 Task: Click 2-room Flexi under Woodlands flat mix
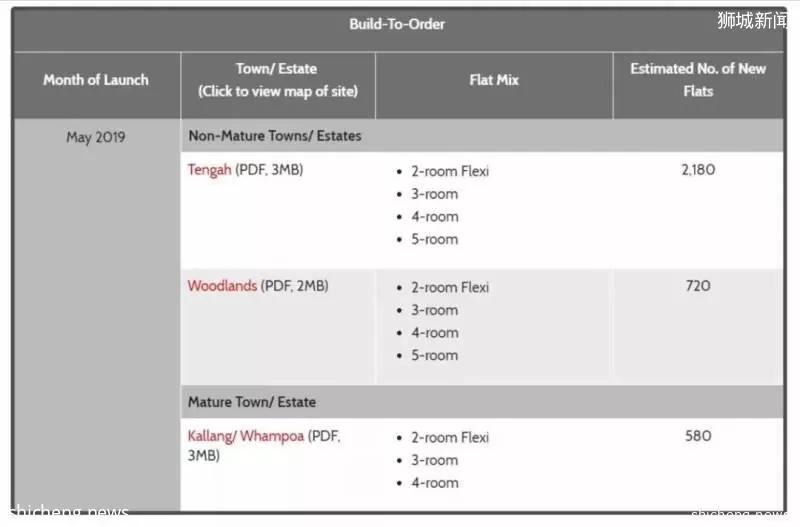450,288
